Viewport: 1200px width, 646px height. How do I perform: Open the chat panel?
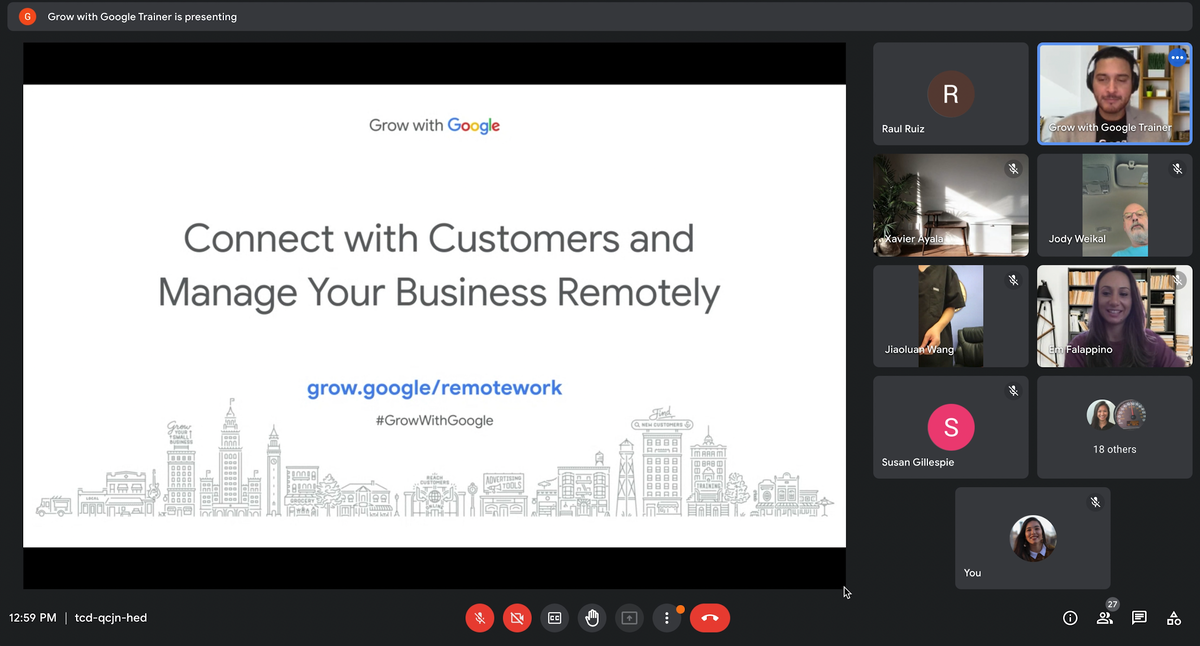(x=1139, y=618)
